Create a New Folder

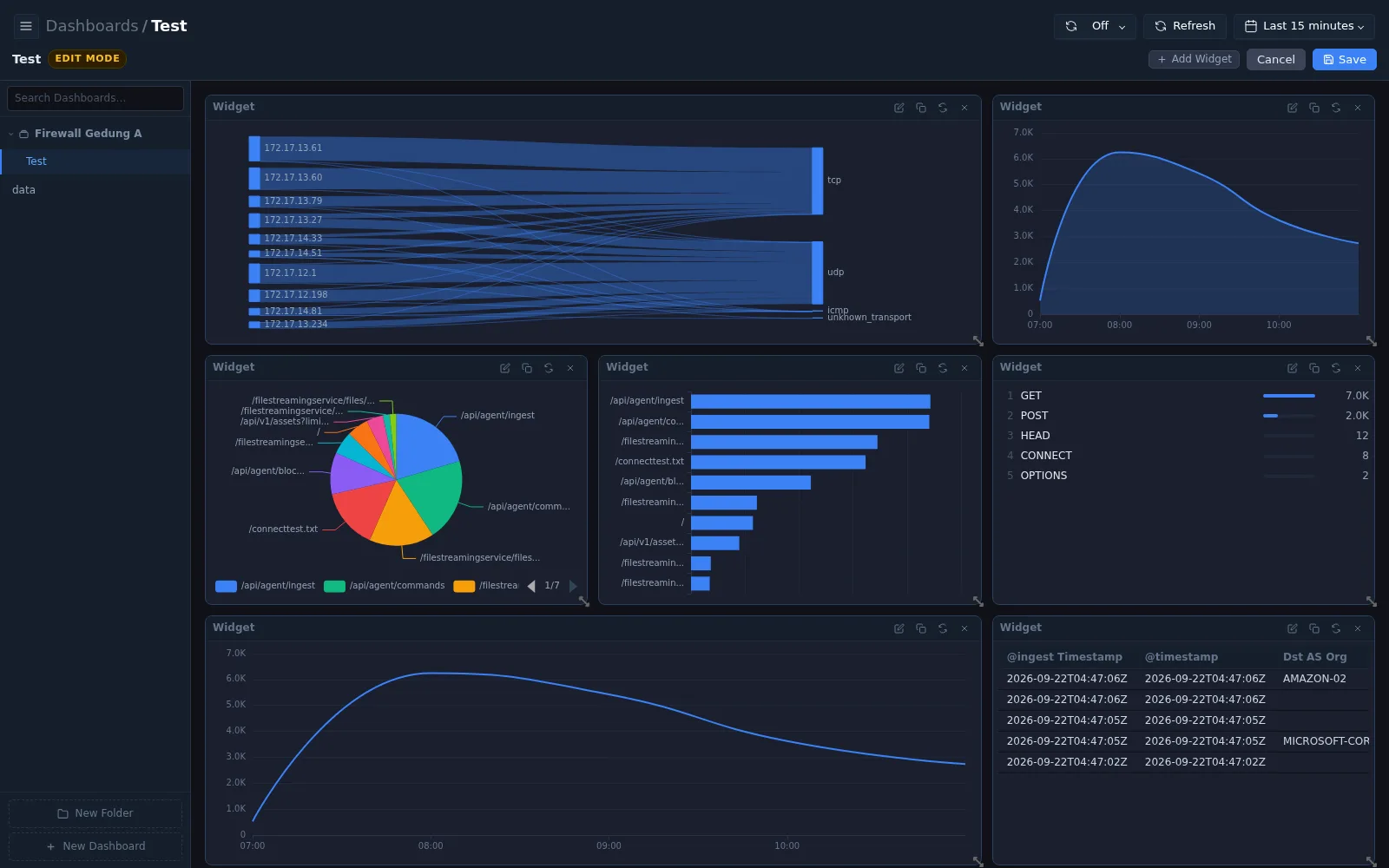pyautogui.click(x=95, y=813)
